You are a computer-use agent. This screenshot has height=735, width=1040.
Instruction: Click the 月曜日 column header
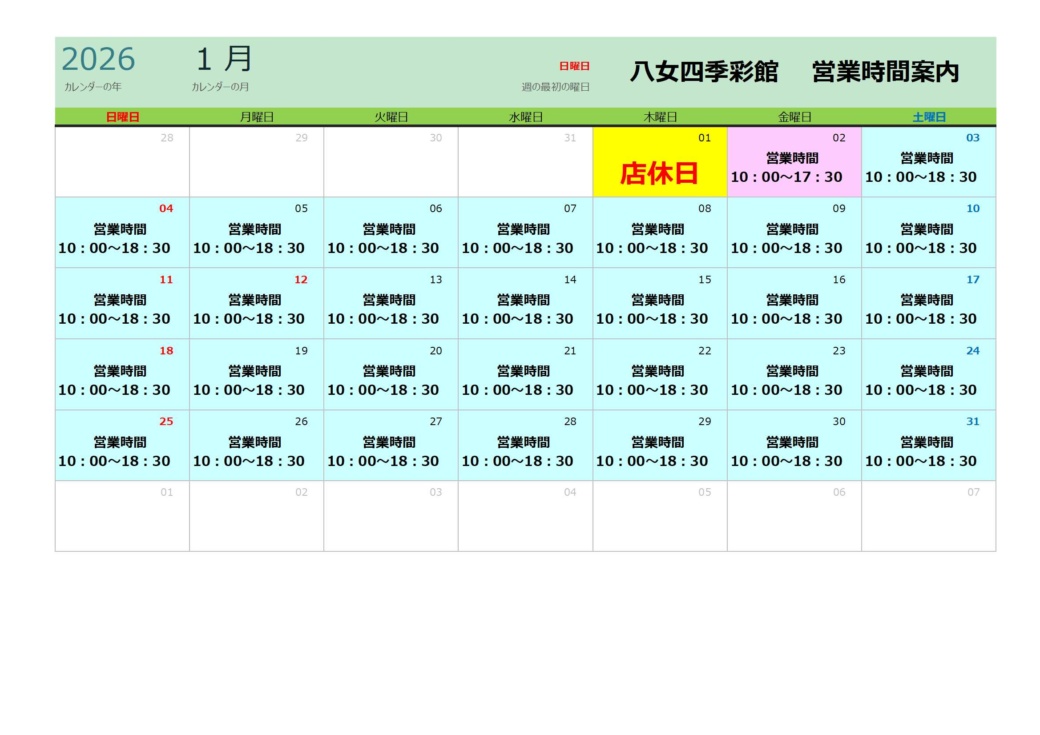(256, 117)
